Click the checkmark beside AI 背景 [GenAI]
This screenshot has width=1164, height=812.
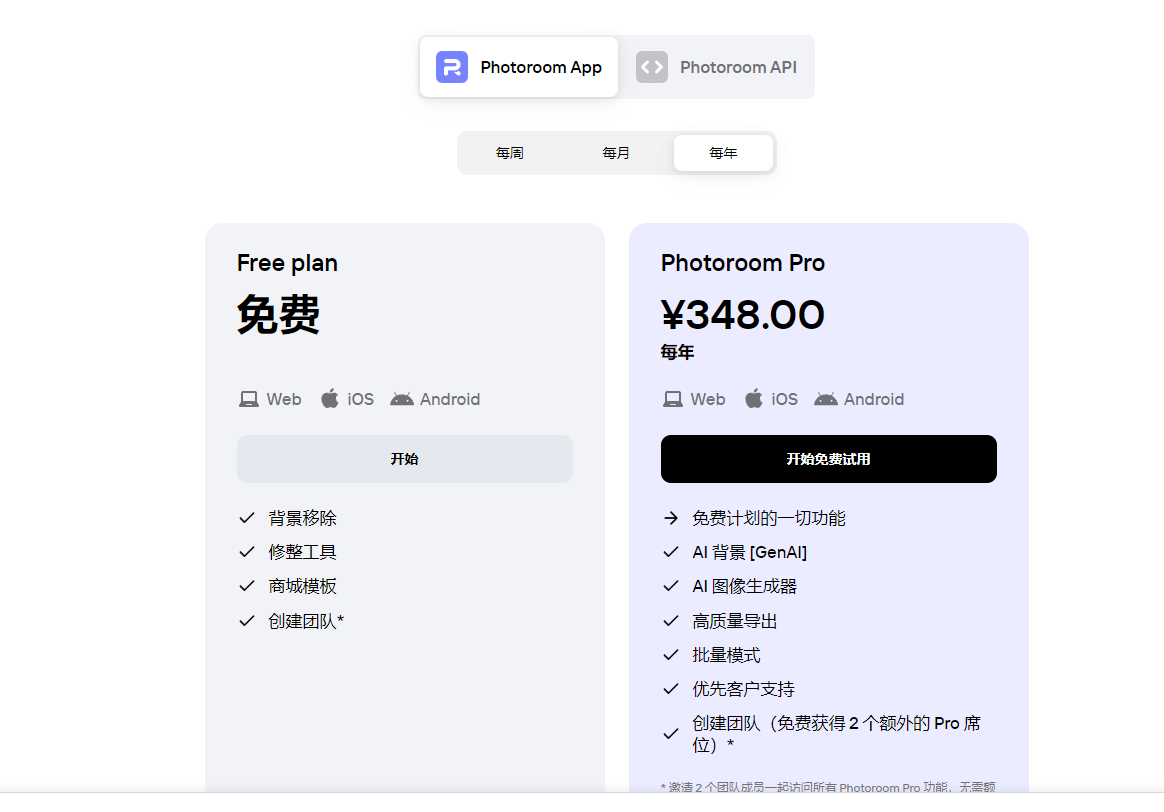671,552
